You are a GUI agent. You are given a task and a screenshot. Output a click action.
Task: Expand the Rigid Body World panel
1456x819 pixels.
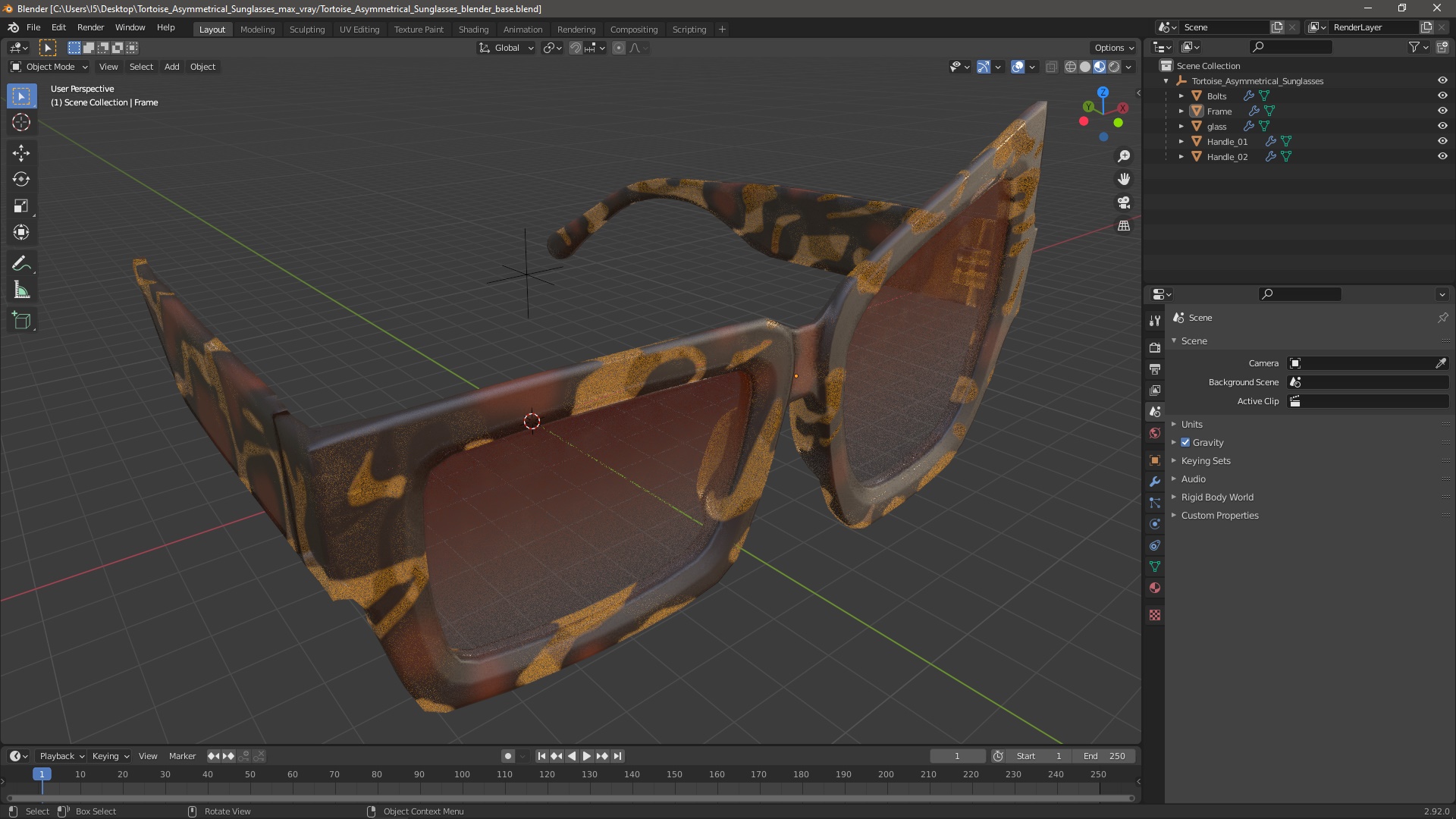pyautogui.click(x=1216, y=497)
